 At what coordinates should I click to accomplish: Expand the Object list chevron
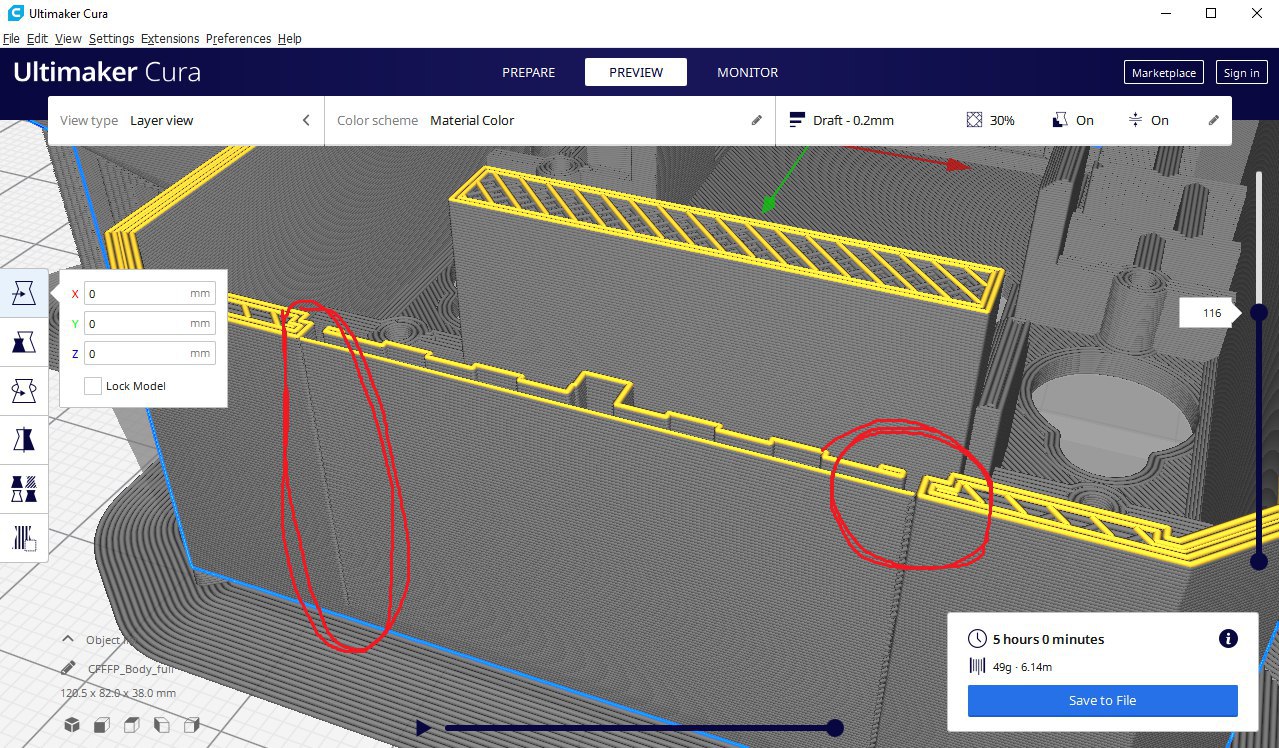(x=68, y=639)
